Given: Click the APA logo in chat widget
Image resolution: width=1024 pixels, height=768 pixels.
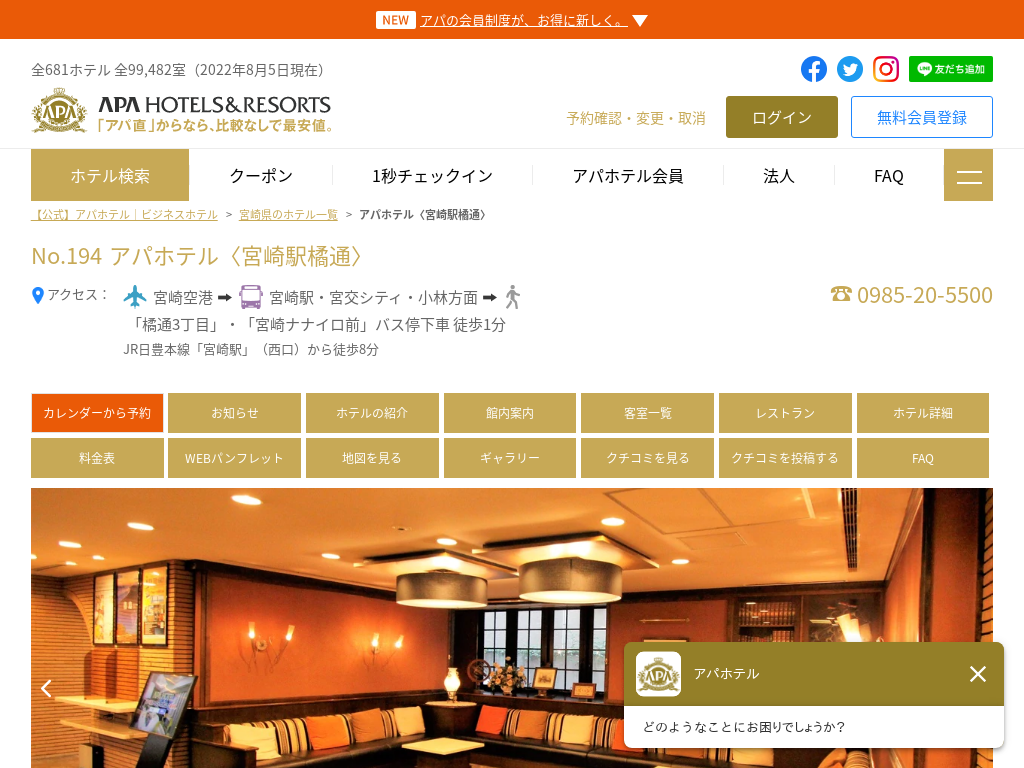Looking at the screenshot, I should (x=658, y=674).
